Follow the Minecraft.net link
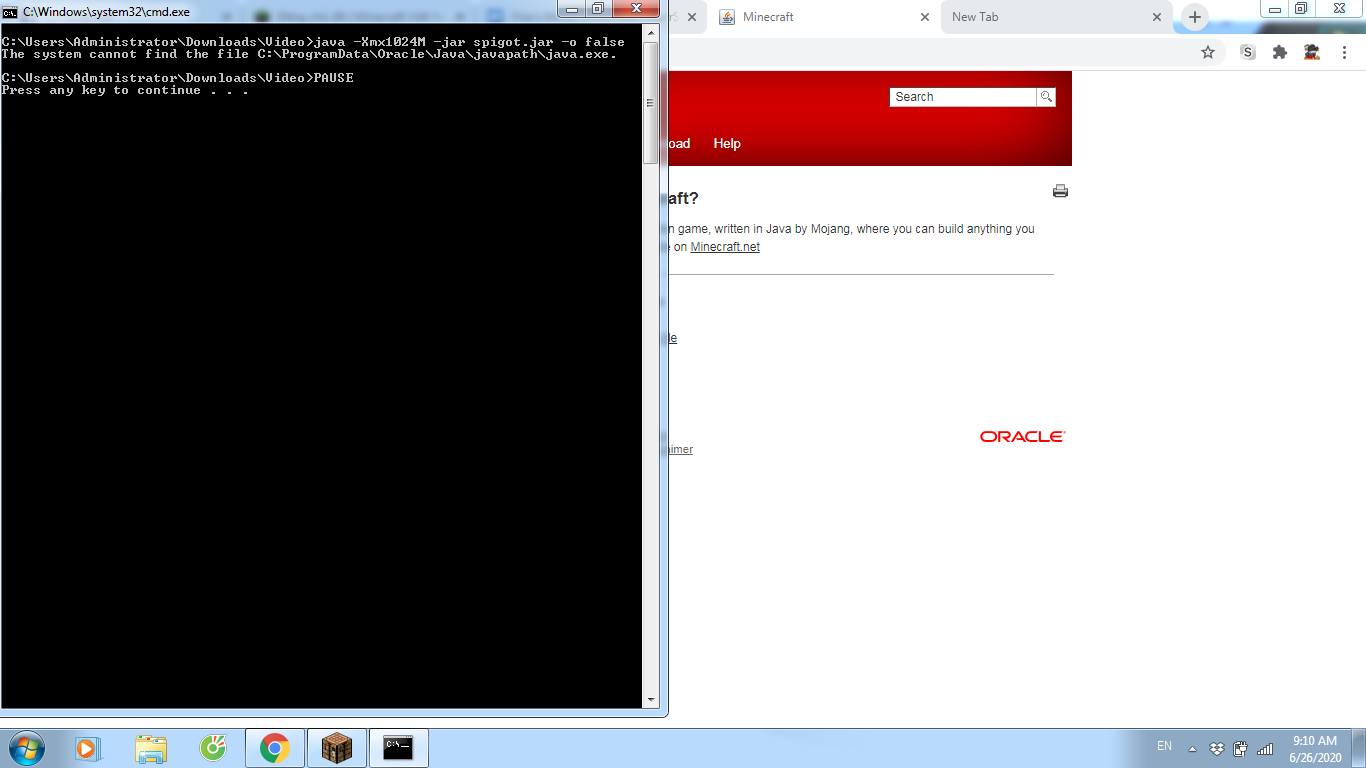 [x=725, y=247]
